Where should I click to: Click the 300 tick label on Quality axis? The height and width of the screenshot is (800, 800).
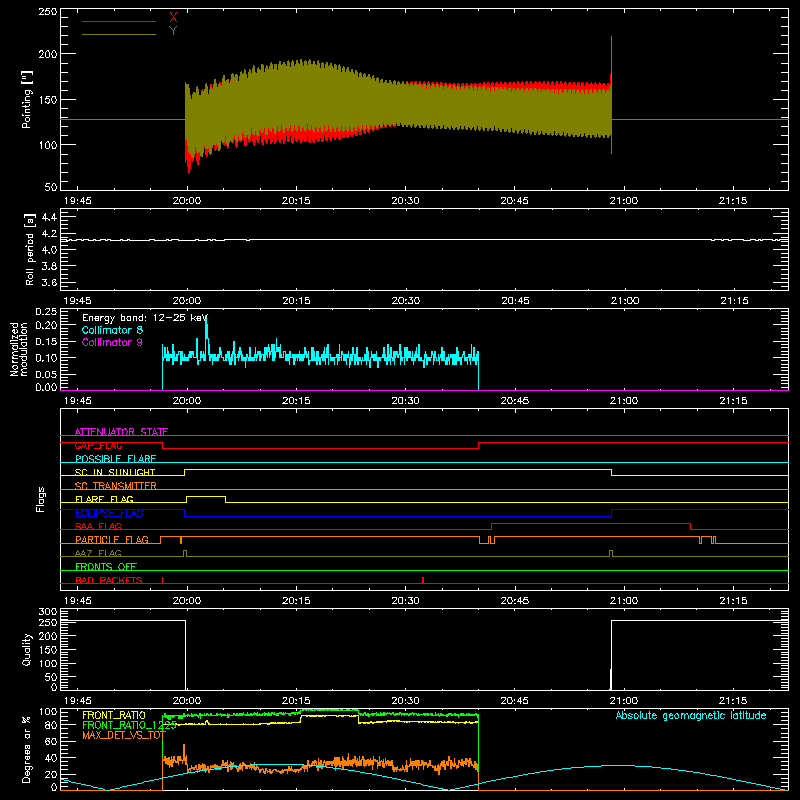[x=47, y=612]
